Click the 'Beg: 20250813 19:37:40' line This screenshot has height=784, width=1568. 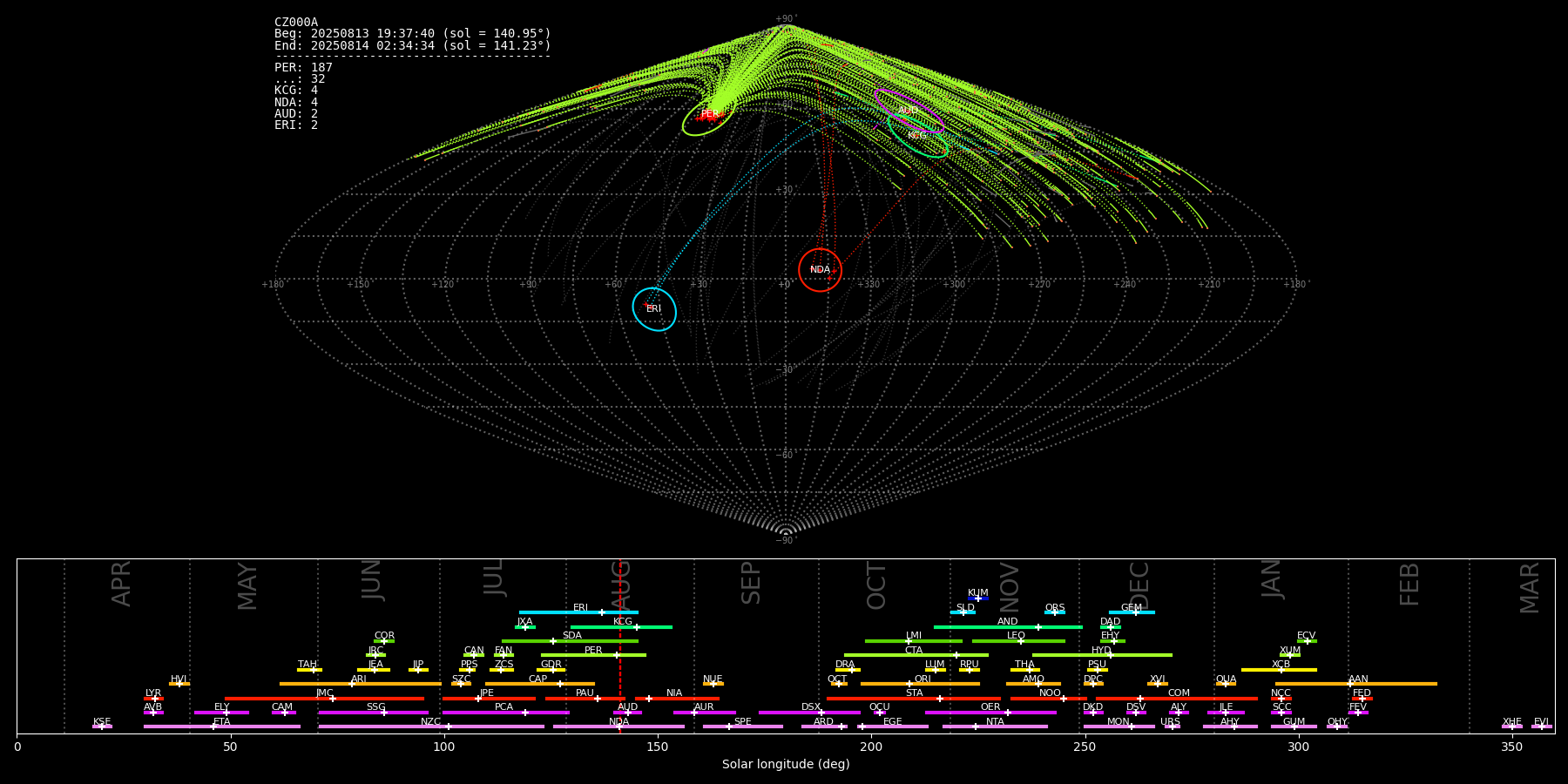click(x=413, y=34)
